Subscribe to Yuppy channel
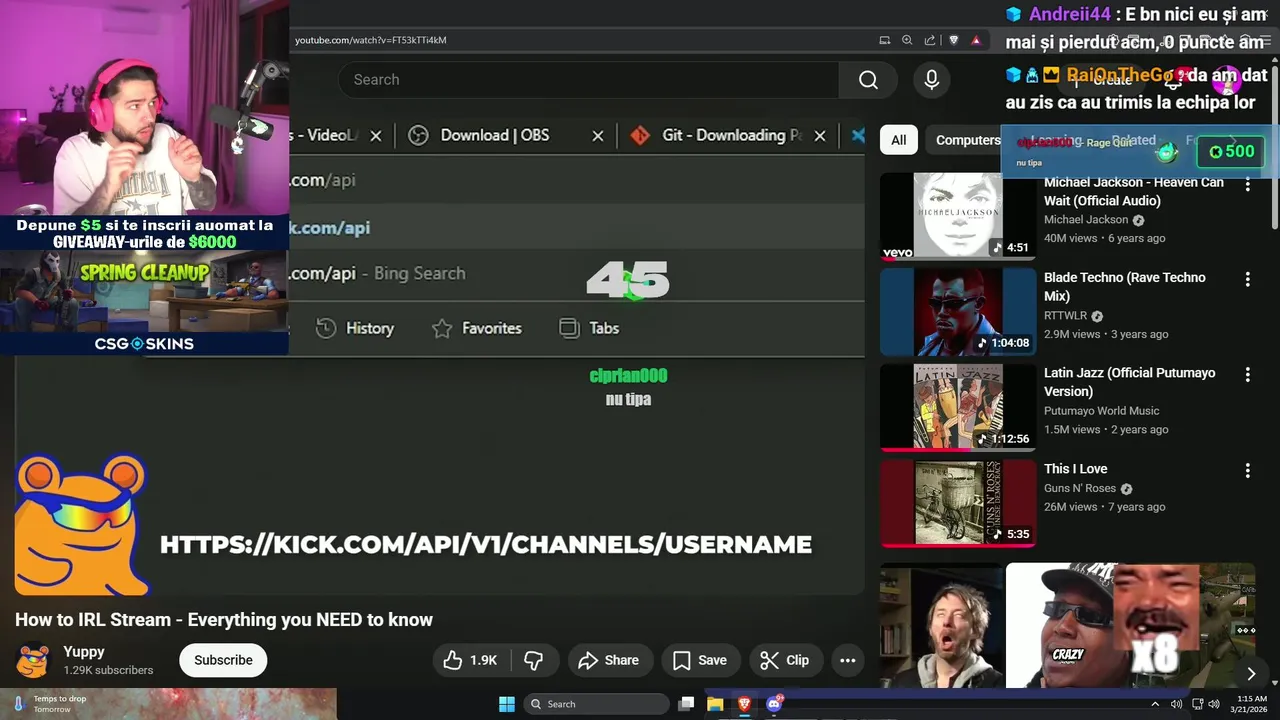This screenshot has height=720, width=1280. pyautogui.click(x=223, y=660)
